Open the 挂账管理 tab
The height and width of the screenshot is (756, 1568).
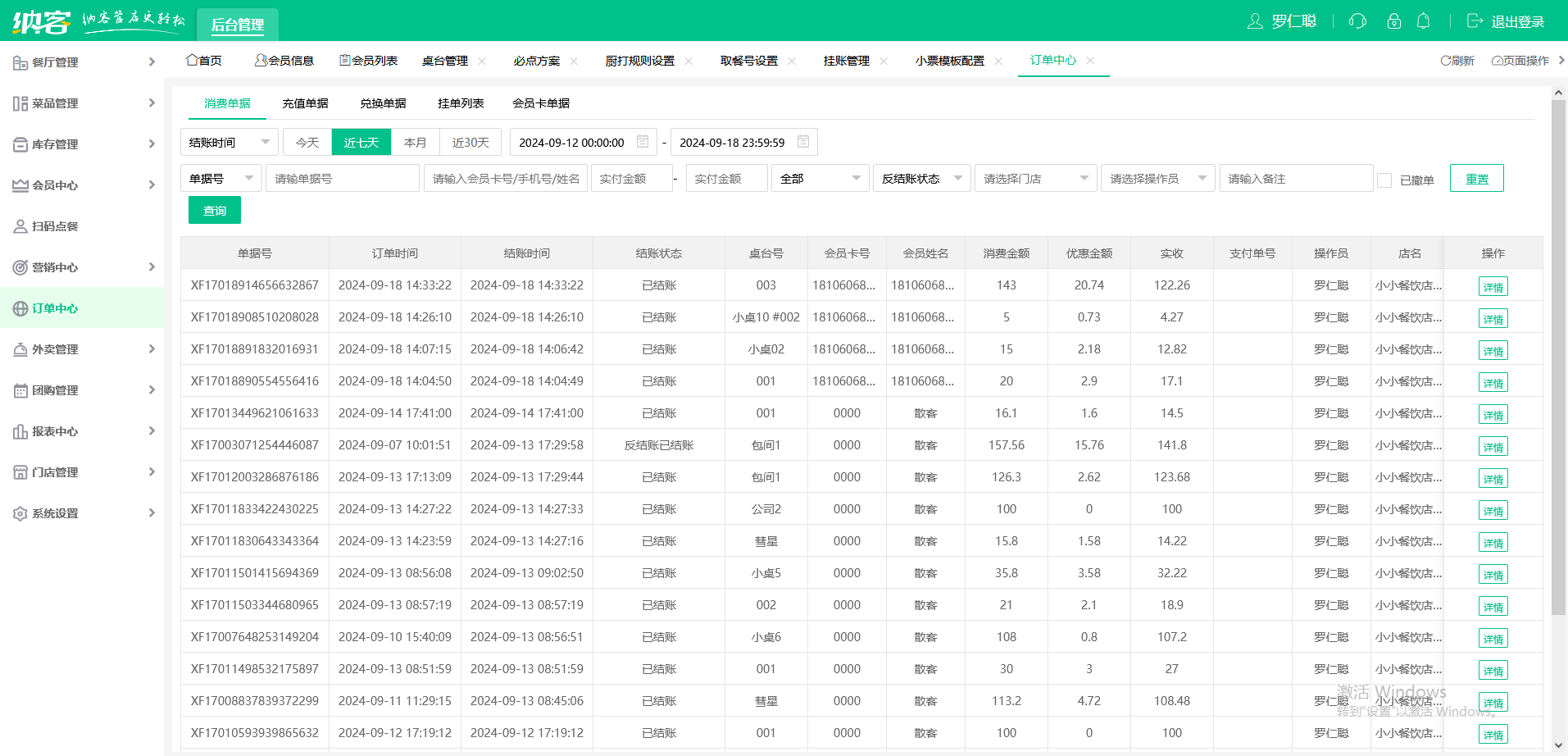(847, 60)
